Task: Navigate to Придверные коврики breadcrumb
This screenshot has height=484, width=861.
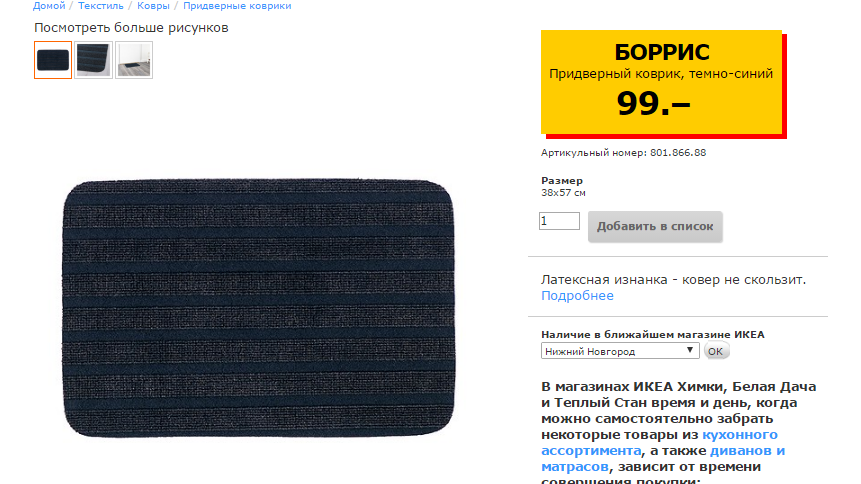Action: click(x=237, y=5)
